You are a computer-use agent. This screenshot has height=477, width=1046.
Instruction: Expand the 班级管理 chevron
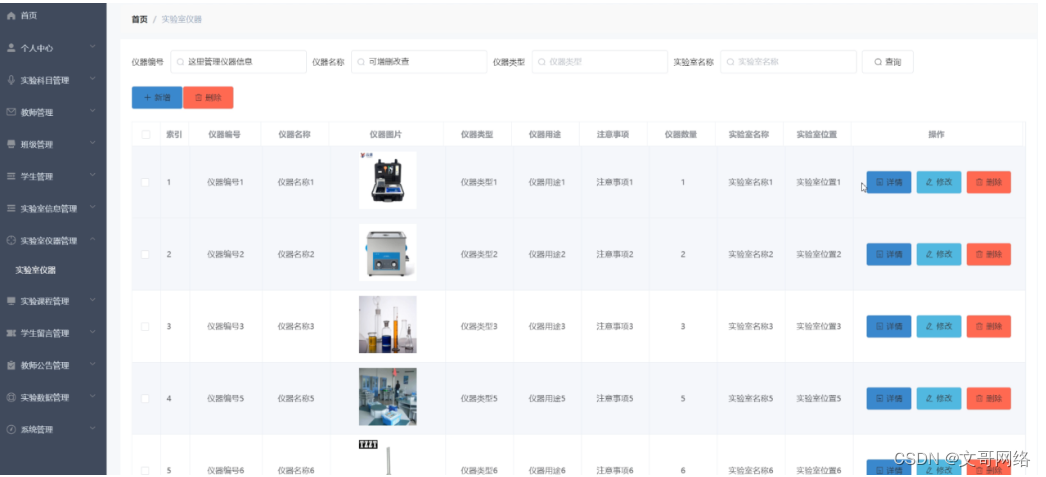tap(93, 143)
